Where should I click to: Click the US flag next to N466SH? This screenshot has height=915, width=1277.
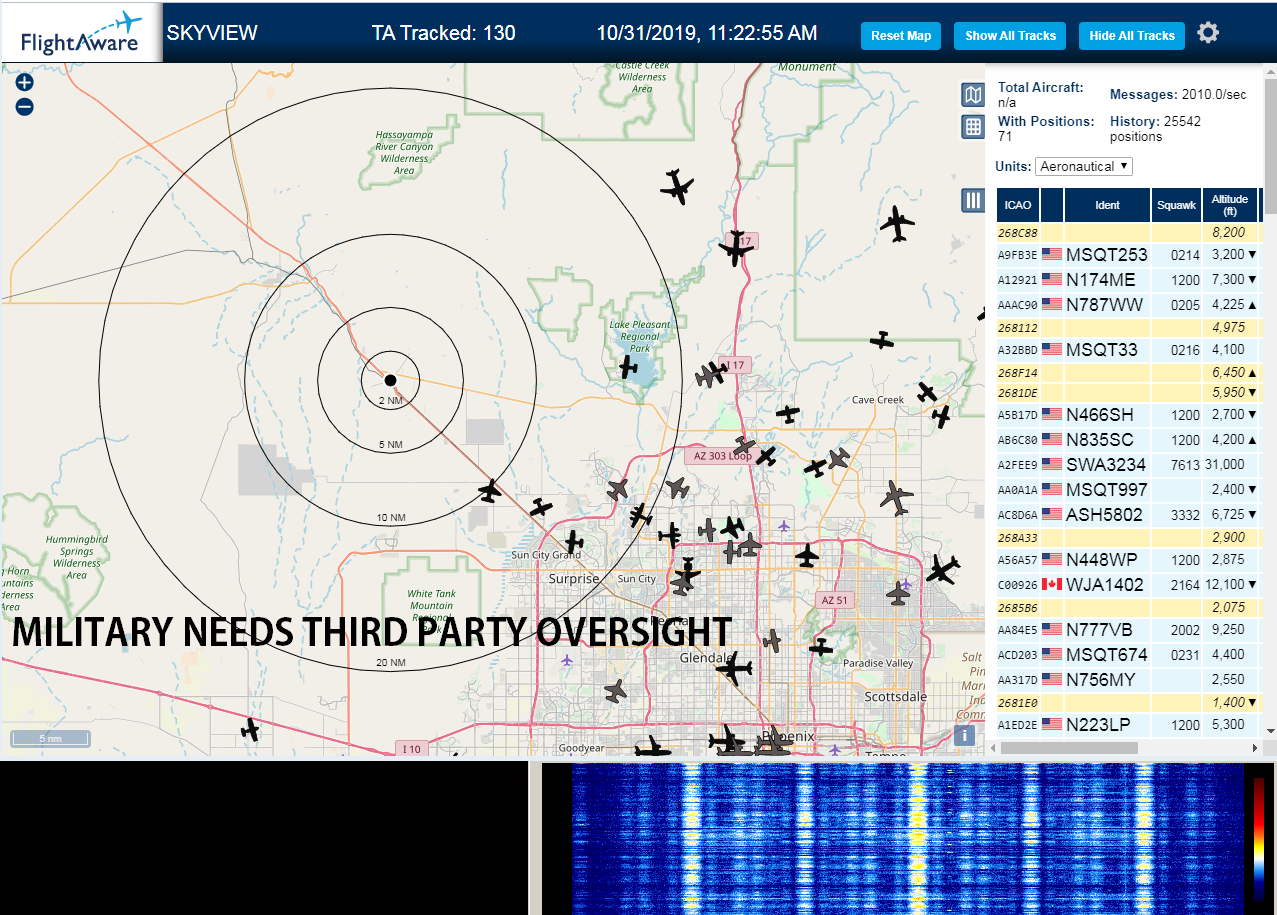pyautogui.click(x=1052, y=414)
